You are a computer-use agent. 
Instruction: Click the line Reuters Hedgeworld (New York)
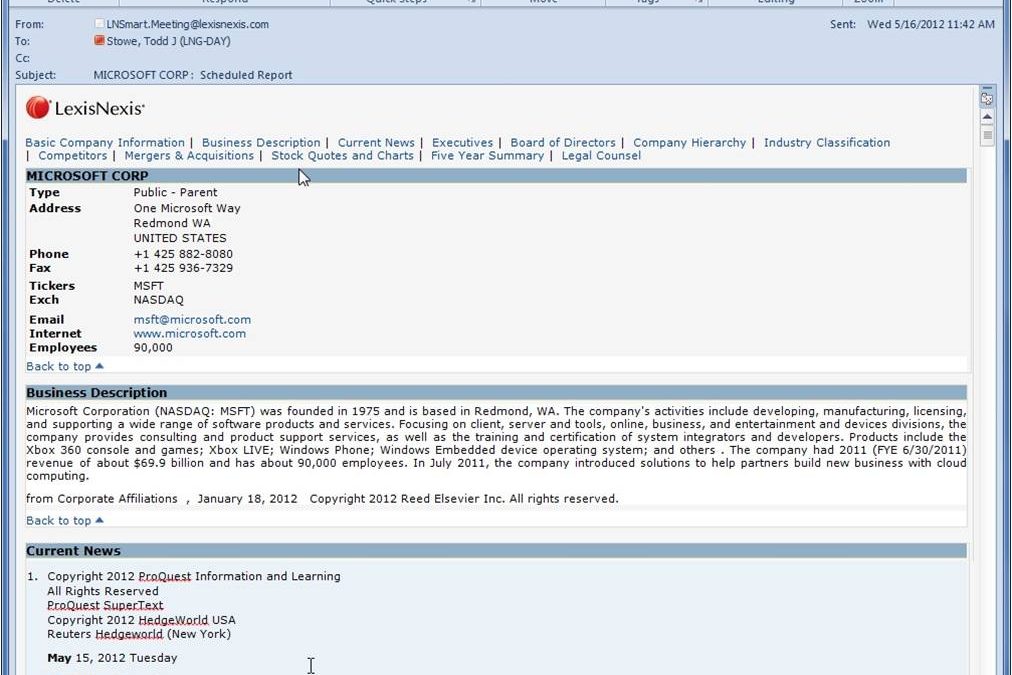(139, 634)
